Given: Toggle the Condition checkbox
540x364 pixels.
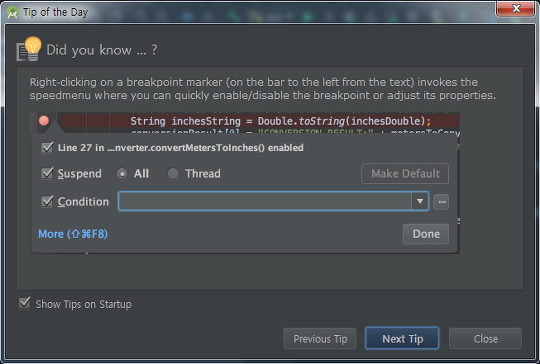Looking at the screenshot, I should point(47,201).
